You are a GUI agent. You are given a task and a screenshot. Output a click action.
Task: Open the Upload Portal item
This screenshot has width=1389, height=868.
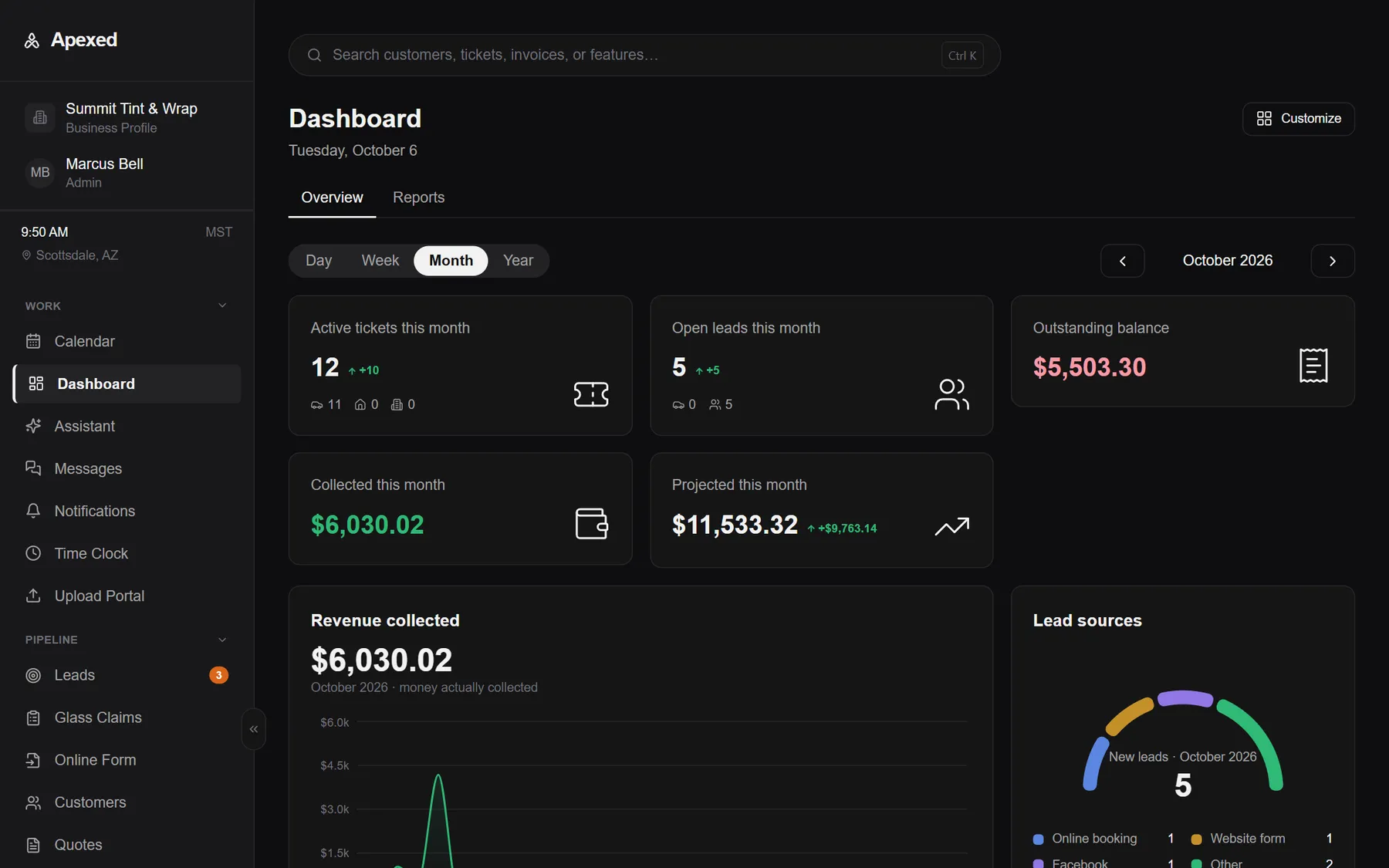coord(127,596)
